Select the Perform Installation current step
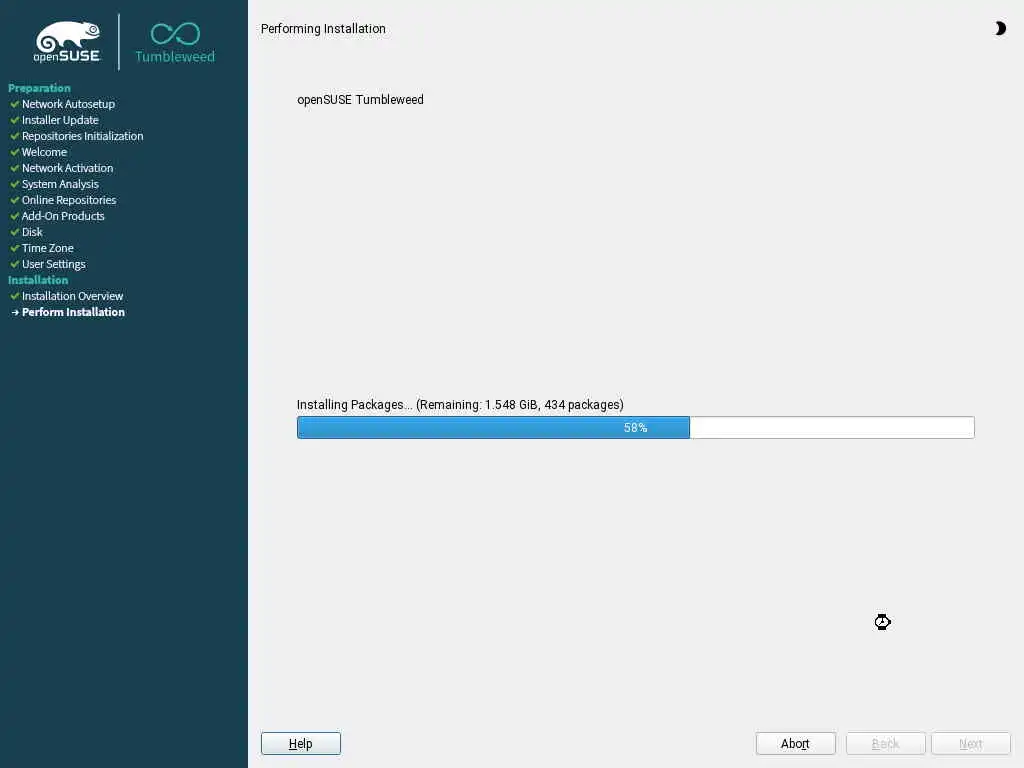 click(x=73, y=312)
